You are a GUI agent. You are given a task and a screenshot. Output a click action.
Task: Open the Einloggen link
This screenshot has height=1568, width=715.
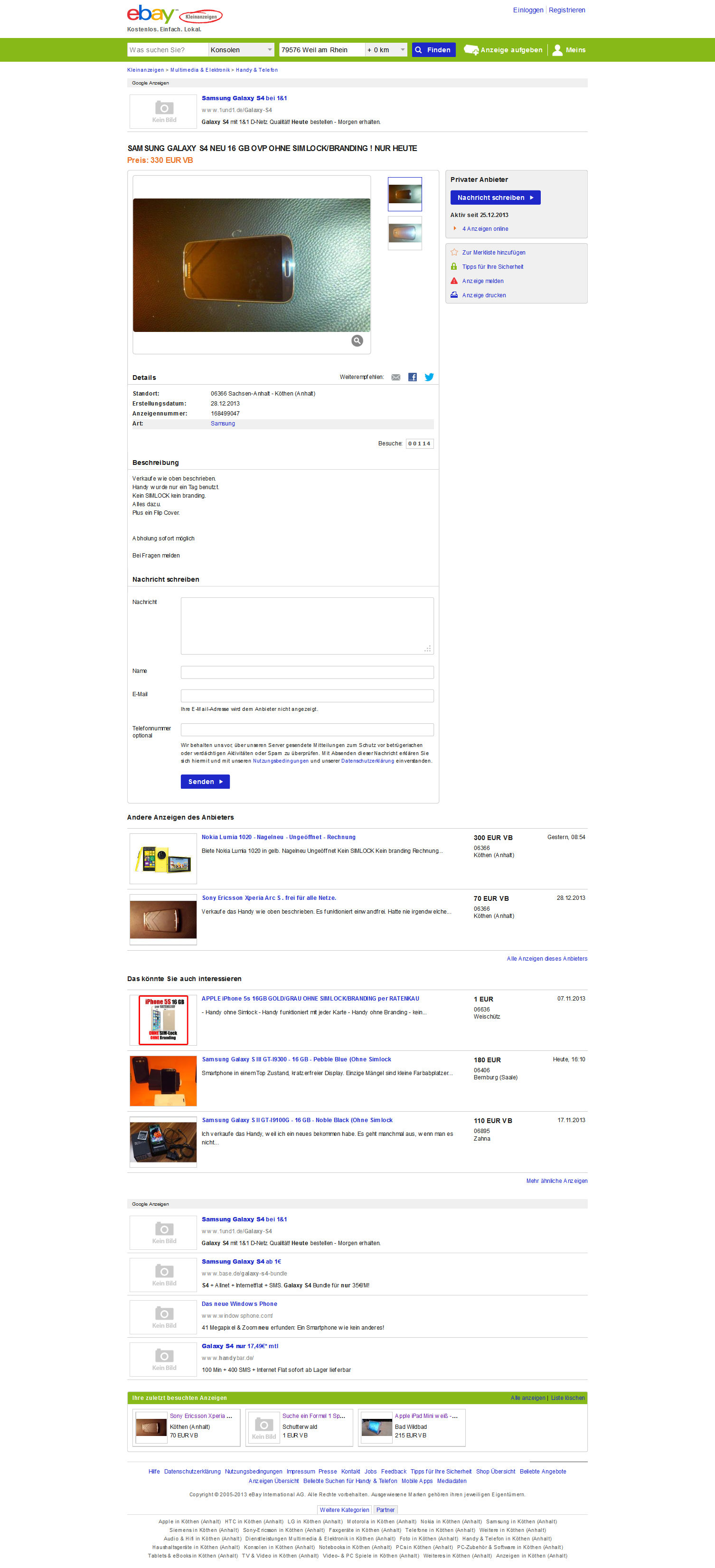tap(527, 10)
